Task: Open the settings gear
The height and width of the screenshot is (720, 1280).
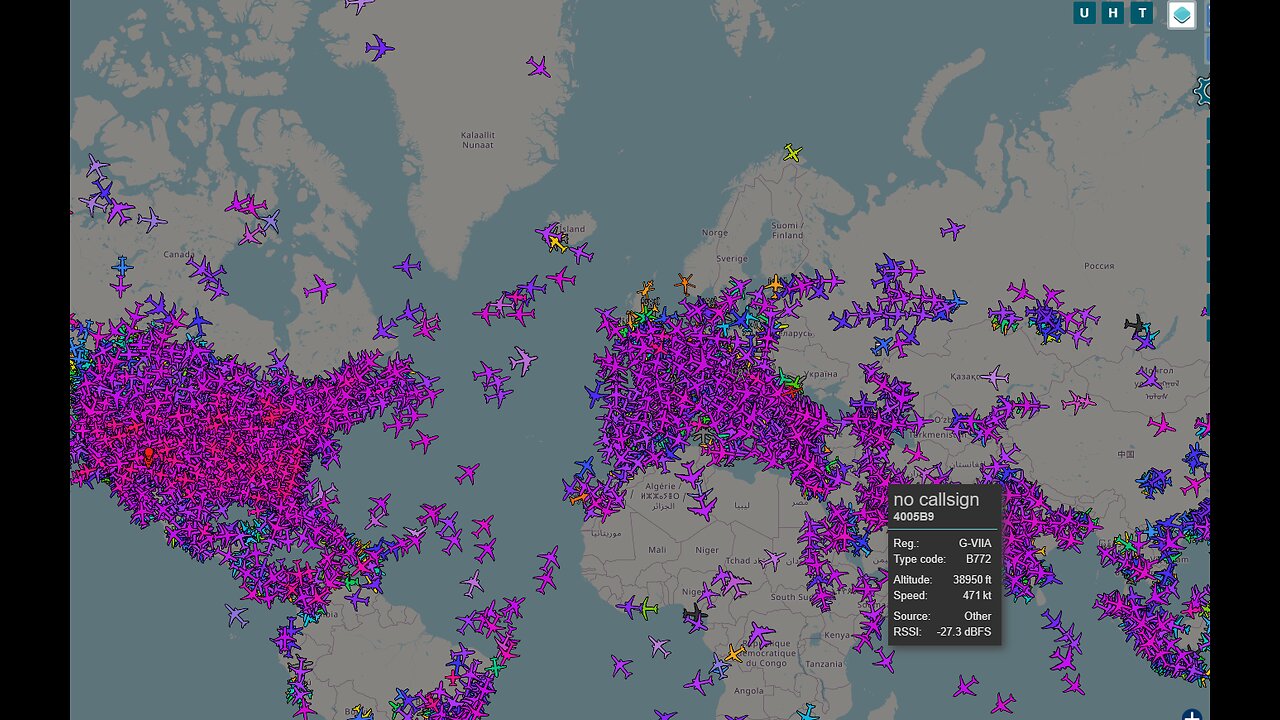Action: click(x=1203, y=92)
